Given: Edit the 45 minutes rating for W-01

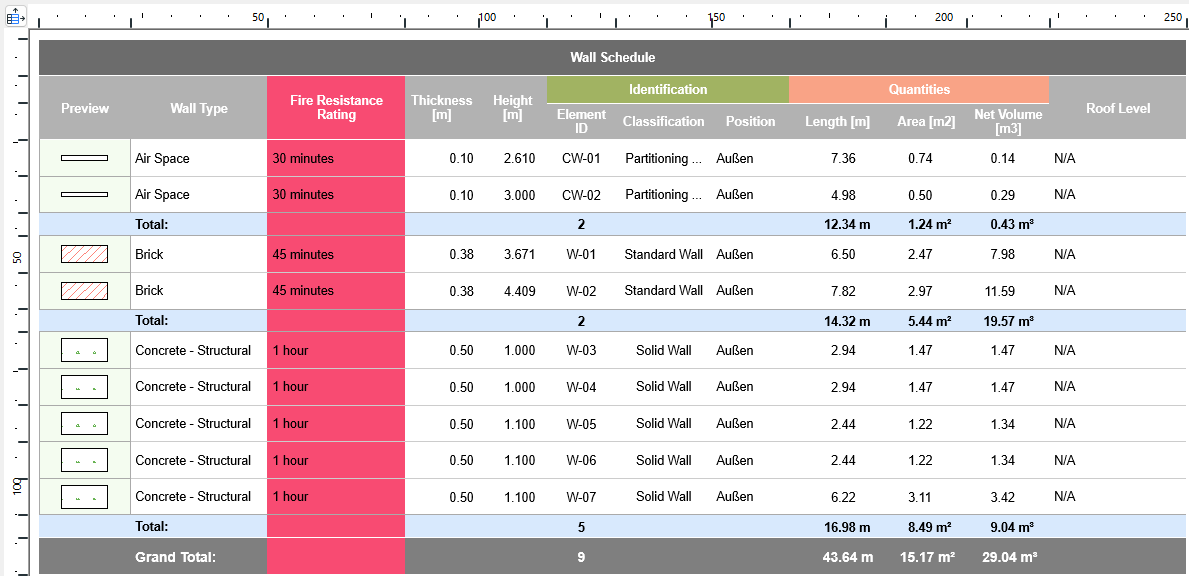Looking at the screenshot, I should (303, 255).
